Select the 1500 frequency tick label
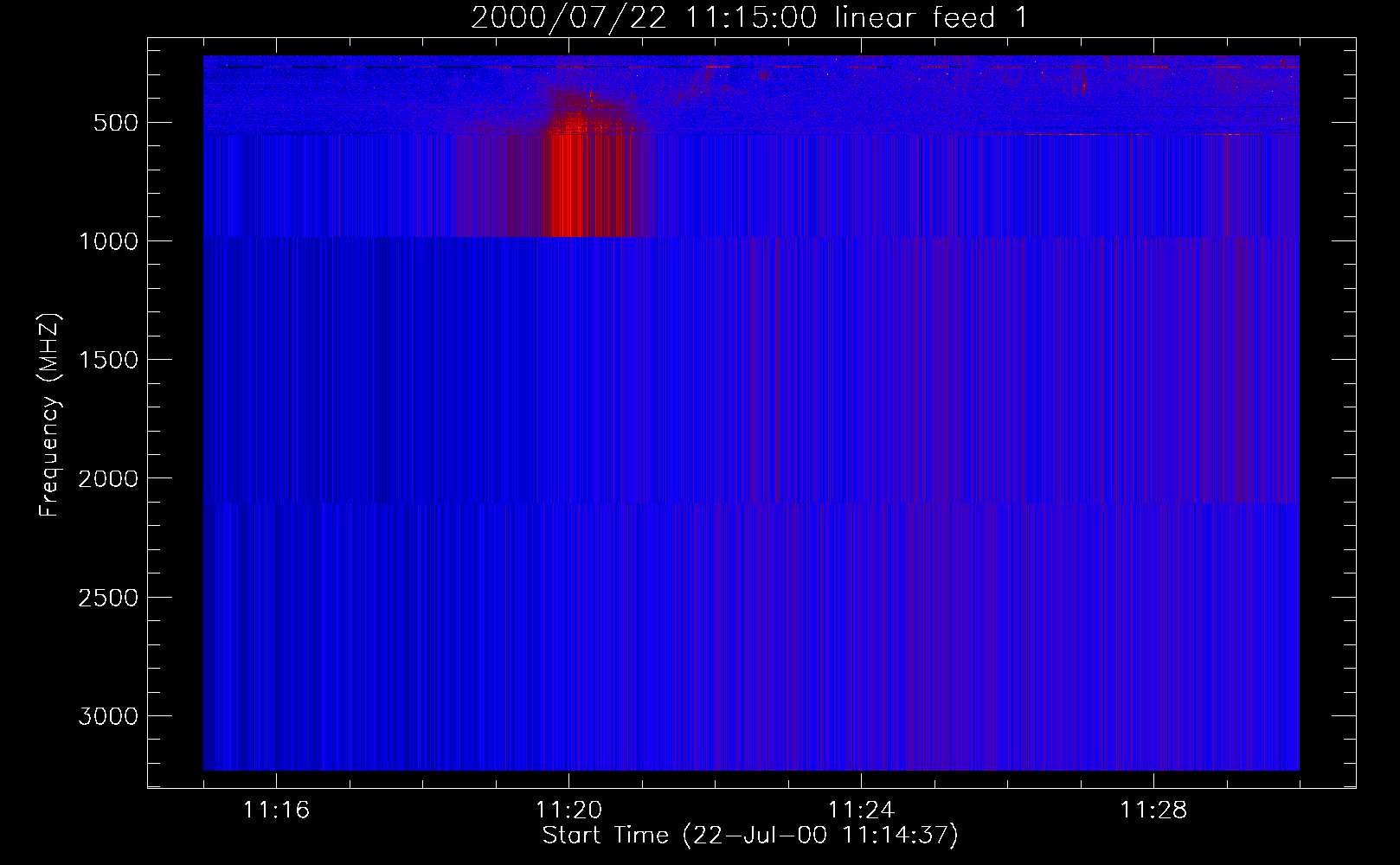The image size is (1400, 865). tap(108, 360)
